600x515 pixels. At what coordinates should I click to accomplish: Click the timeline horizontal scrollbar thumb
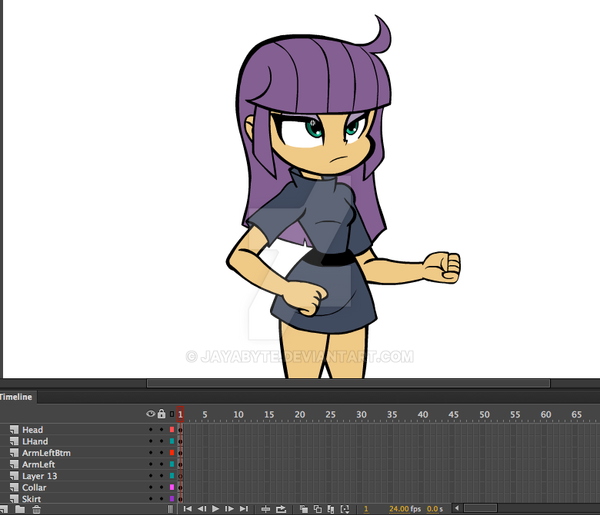[x=480, y=508]
